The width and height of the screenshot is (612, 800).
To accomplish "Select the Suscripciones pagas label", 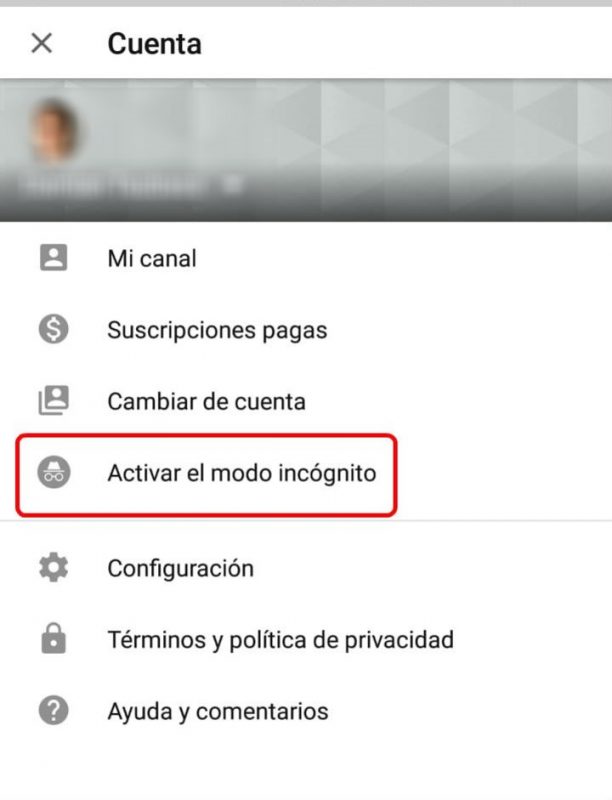I will [217, 330].
